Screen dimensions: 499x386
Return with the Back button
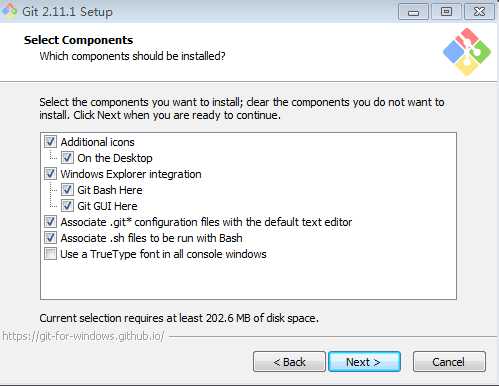point(289,362)
